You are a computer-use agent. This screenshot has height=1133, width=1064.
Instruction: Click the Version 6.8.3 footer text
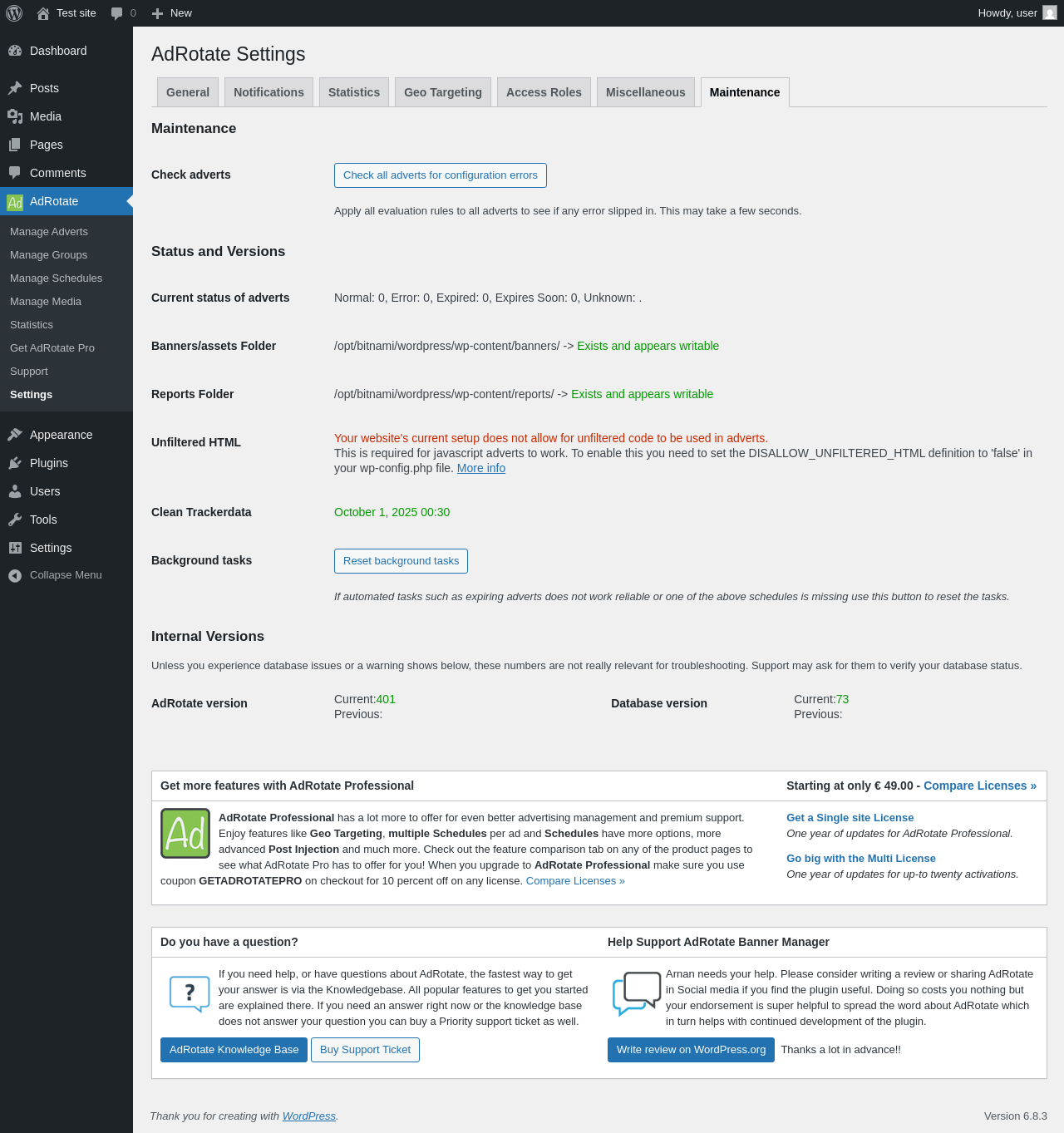coord(1016,1116)
